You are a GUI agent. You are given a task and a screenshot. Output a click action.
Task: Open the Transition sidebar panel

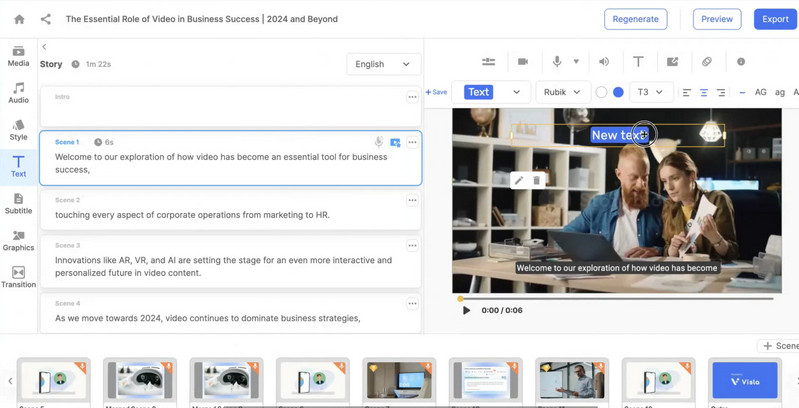point(18,278)
